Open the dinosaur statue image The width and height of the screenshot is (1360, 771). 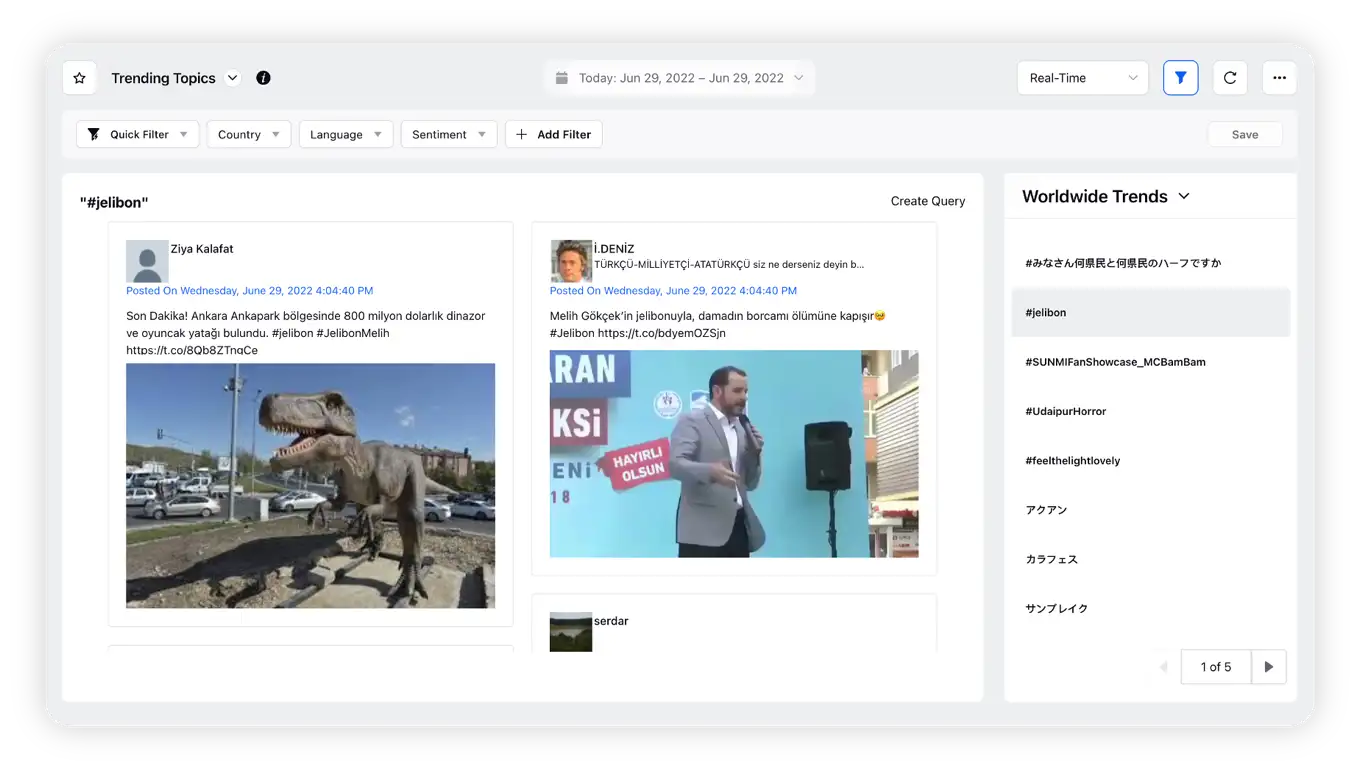[x=310, y=485]
